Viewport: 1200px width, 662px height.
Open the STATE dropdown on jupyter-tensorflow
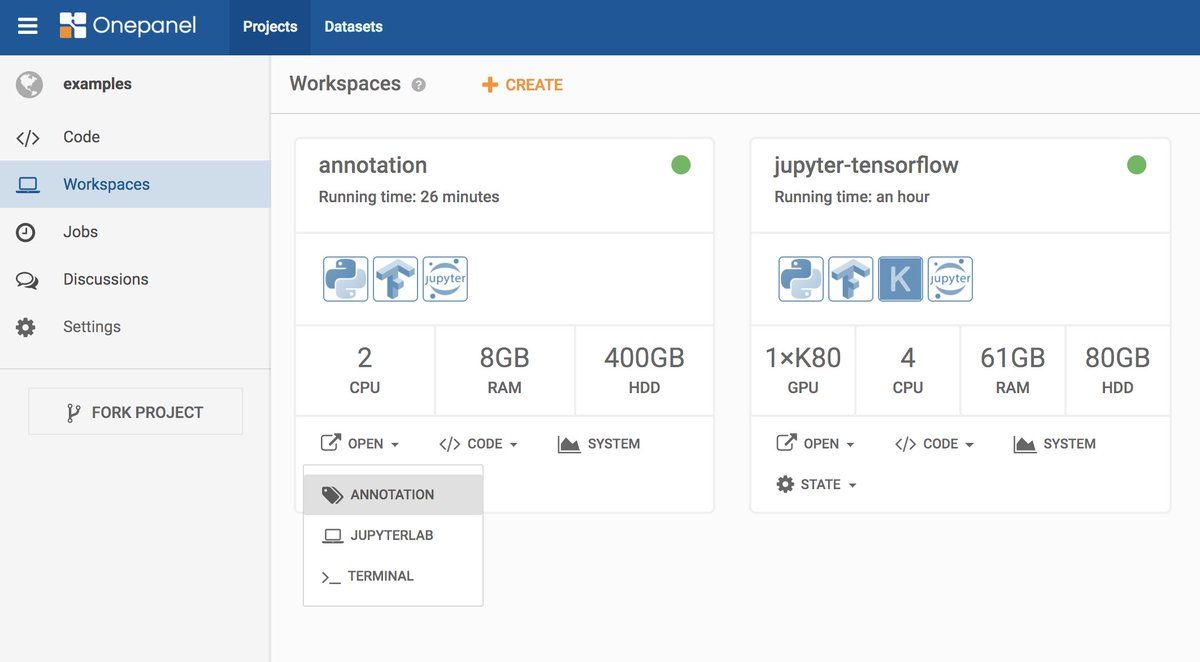click(816, 484)
